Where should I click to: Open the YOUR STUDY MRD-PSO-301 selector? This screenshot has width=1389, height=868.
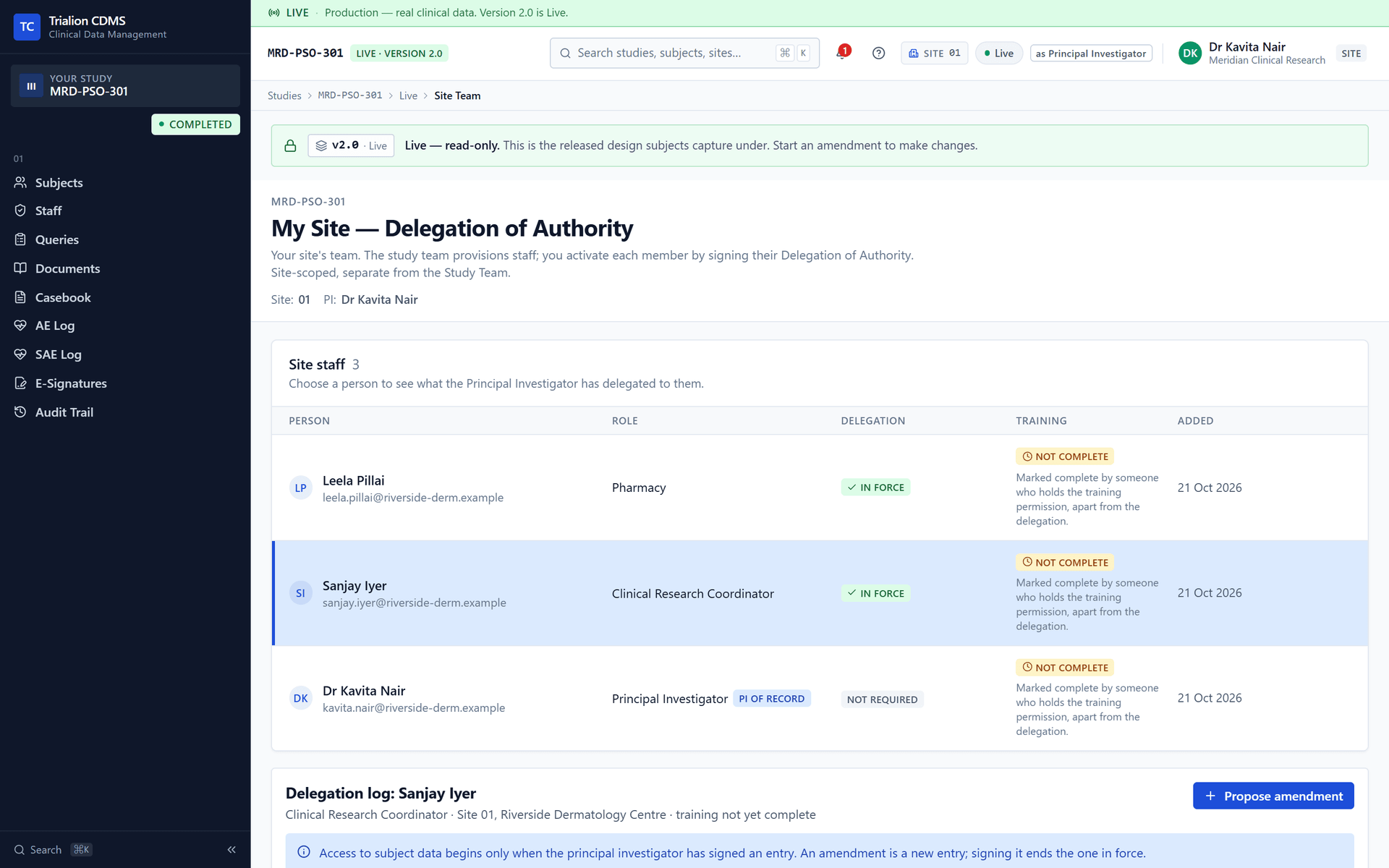pos(125,85)
